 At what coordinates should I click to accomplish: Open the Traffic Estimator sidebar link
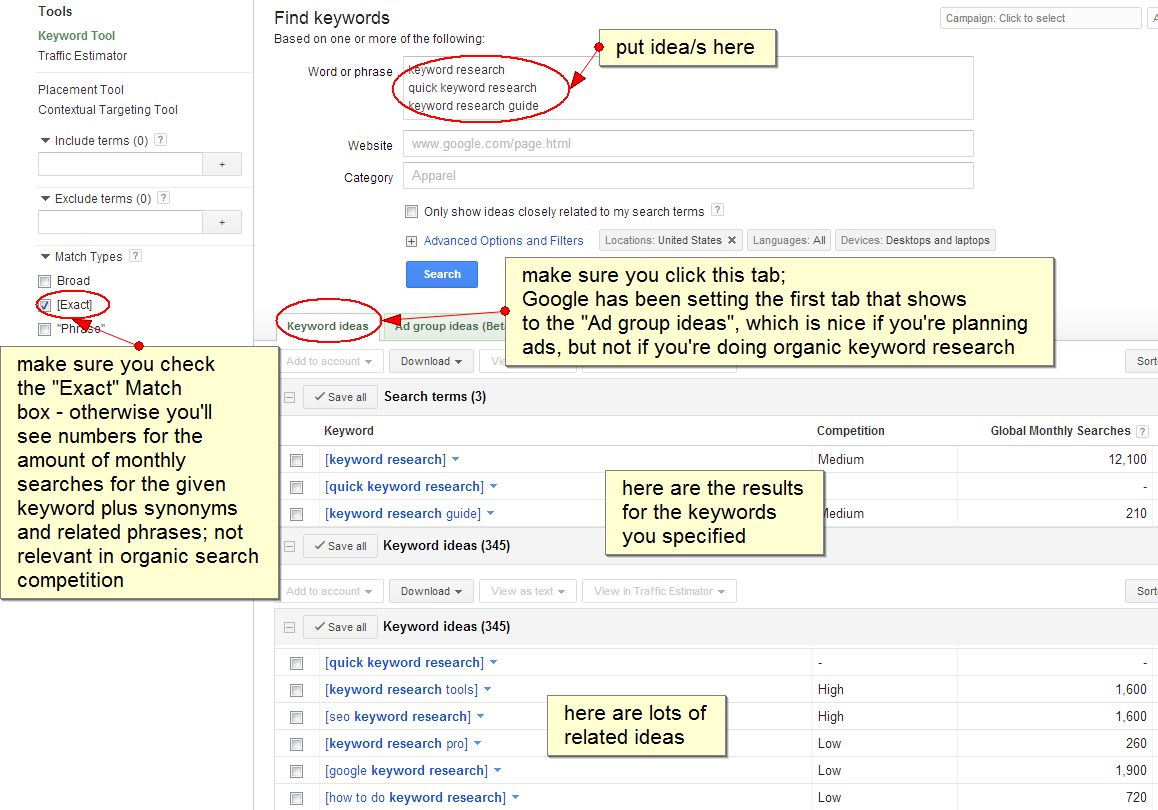(x=83, y=56)
